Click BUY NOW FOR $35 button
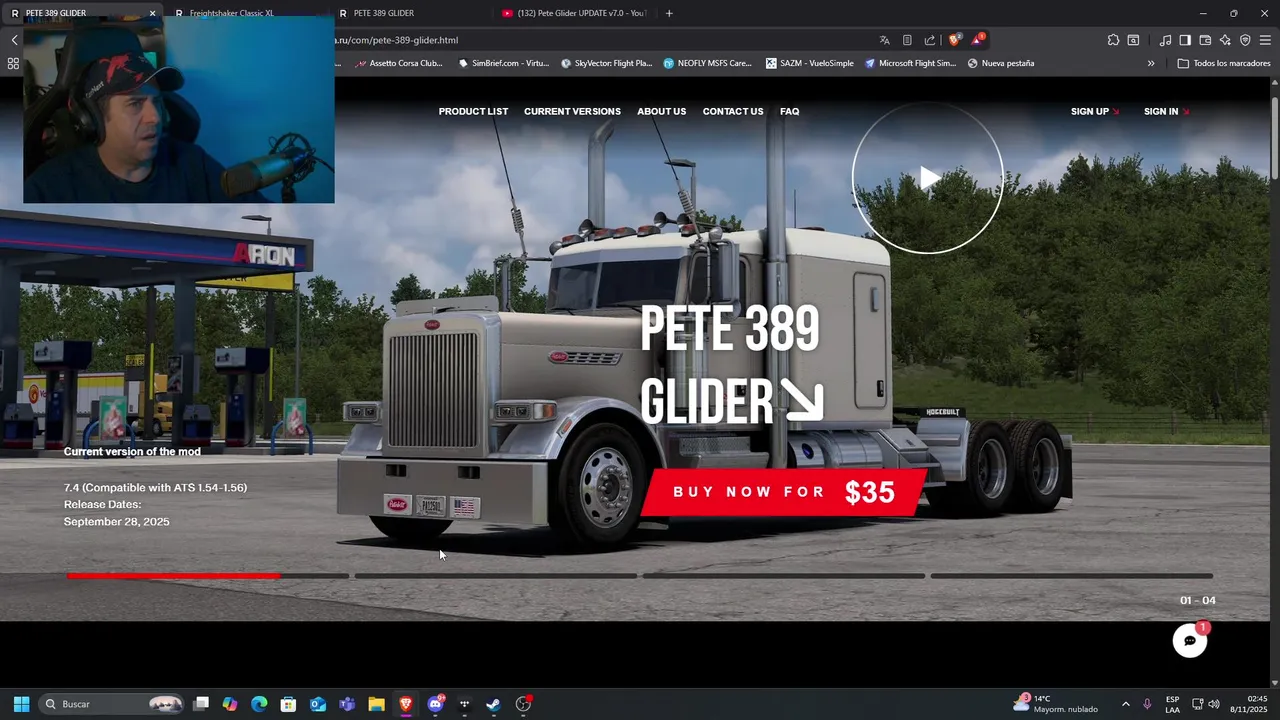This screenshot has width=1280, height=720. point(783,492)
